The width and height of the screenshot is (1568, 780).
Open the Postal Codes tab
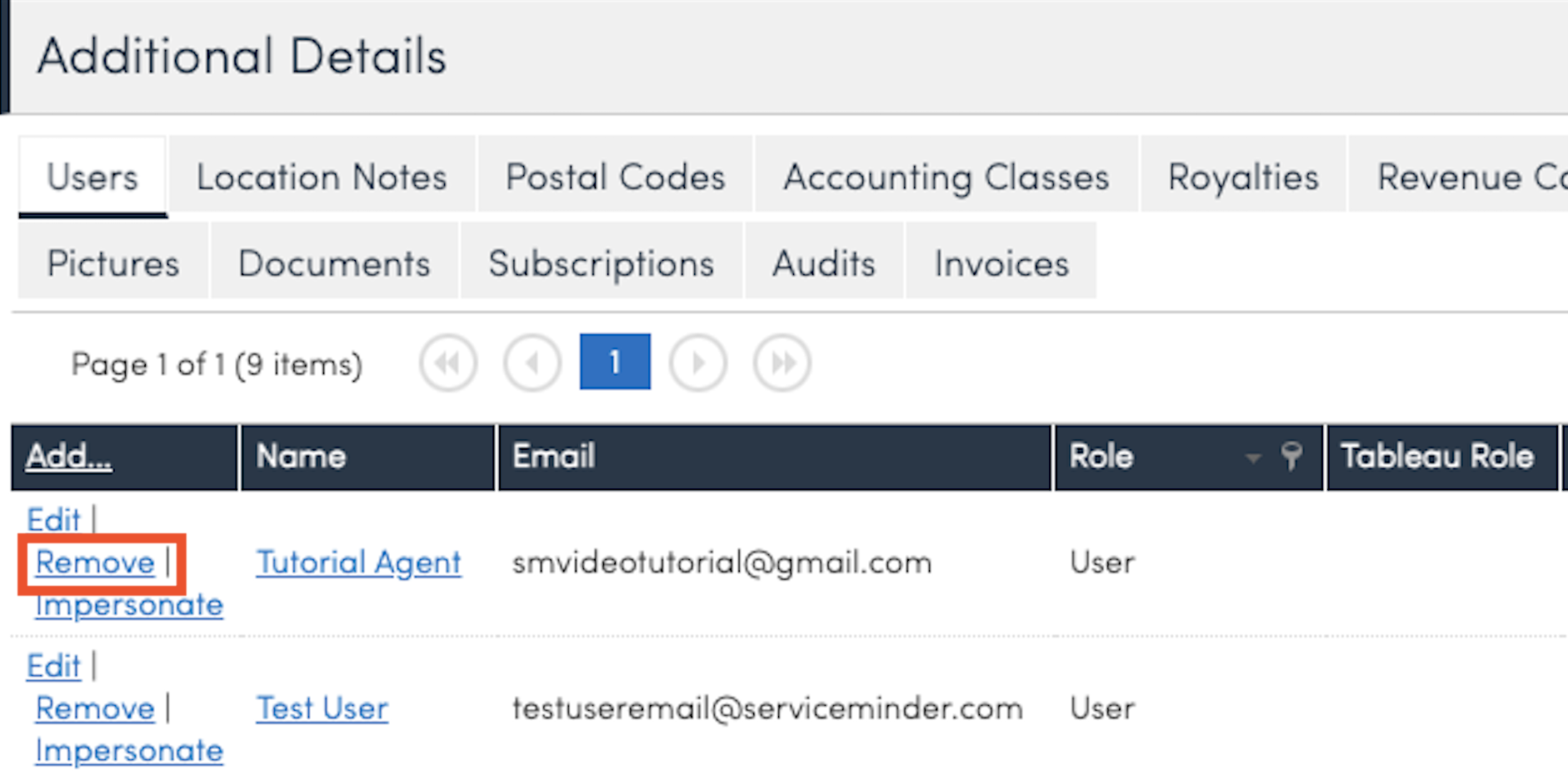tap(616, 177)
